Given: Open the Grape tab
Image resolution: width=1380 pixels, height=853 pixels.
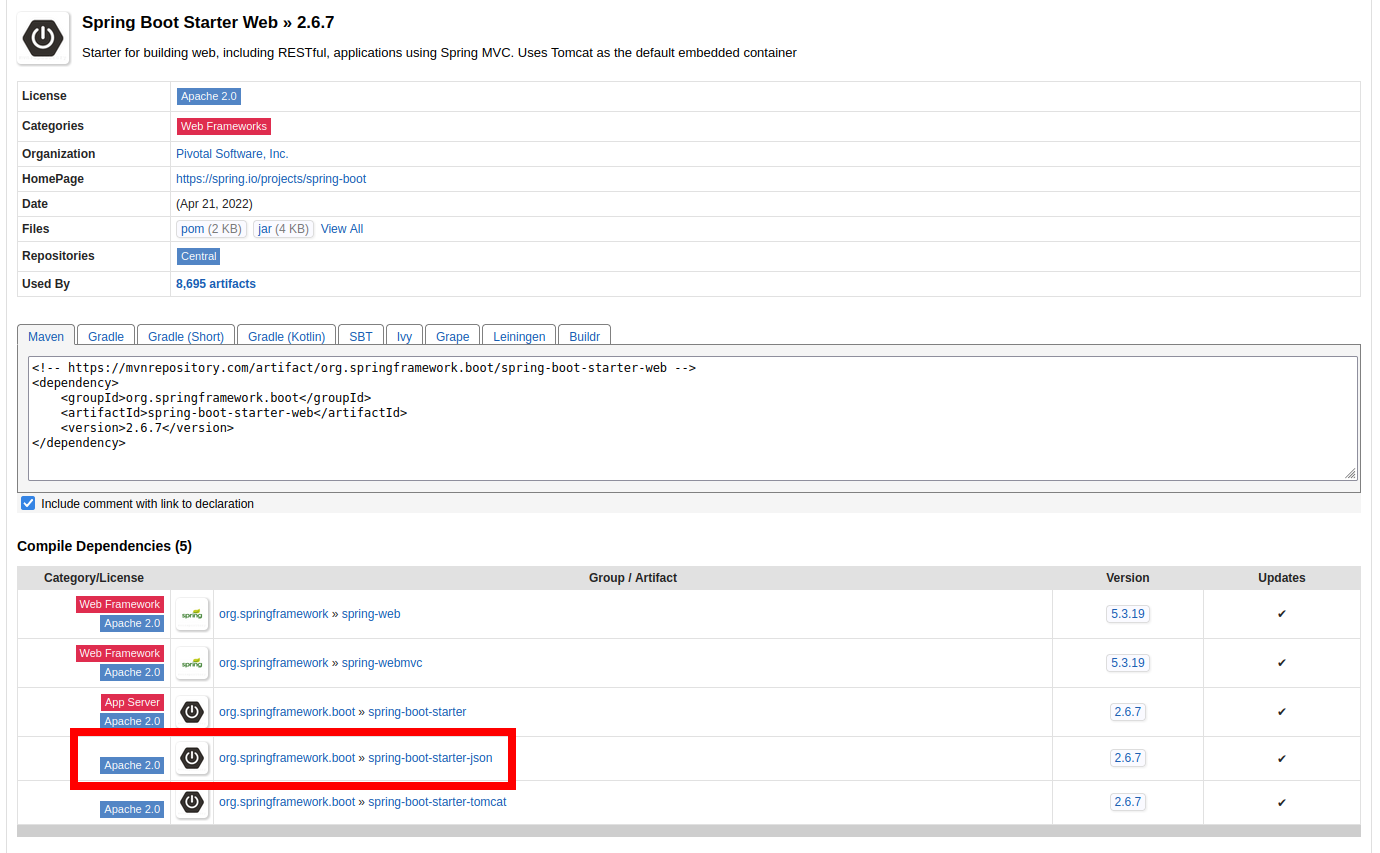Looking at the screenshot, I should click(453, 337).
